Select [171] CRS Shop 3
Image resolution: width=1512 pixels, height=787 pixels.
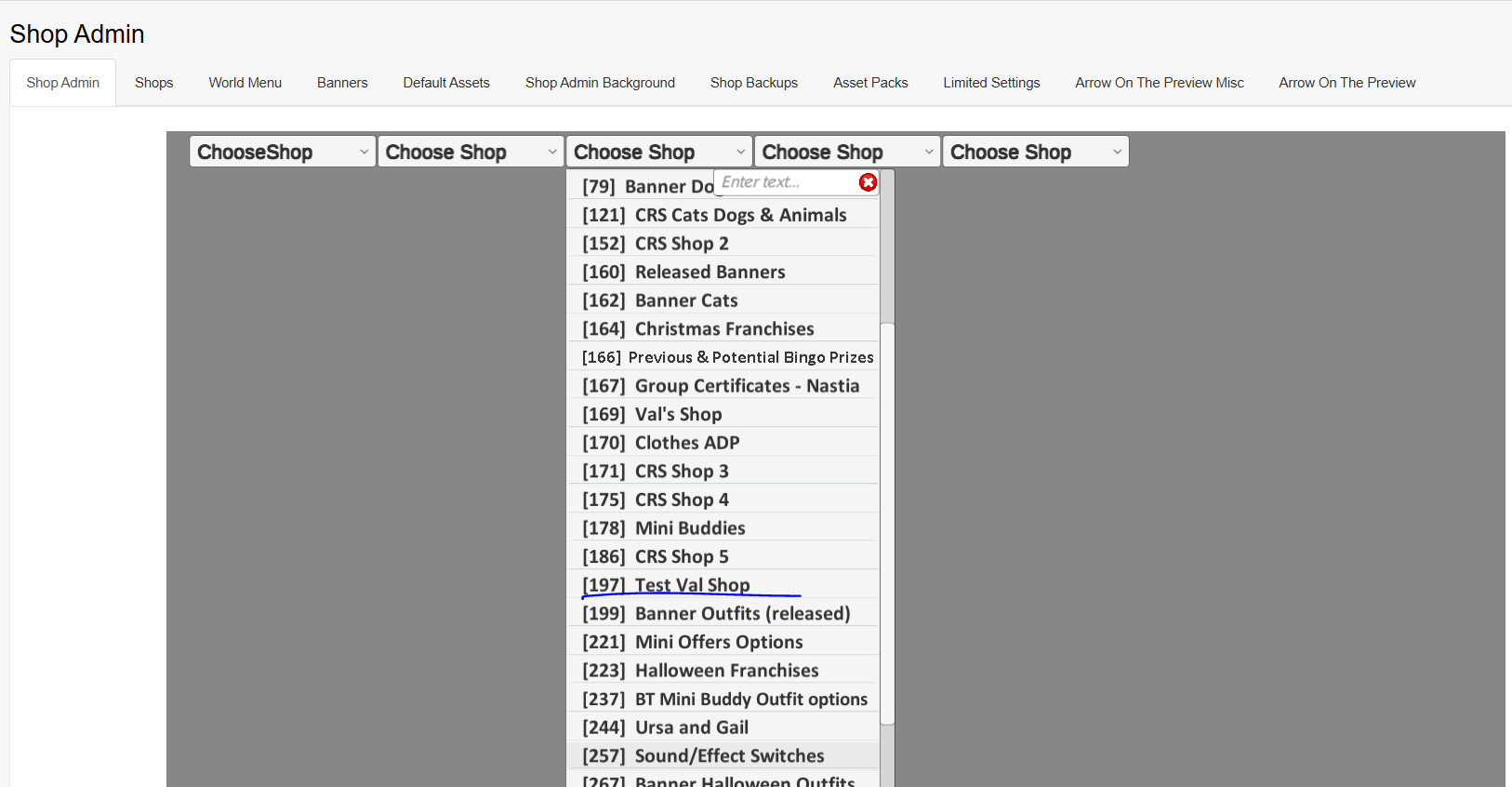coord(723,471)
